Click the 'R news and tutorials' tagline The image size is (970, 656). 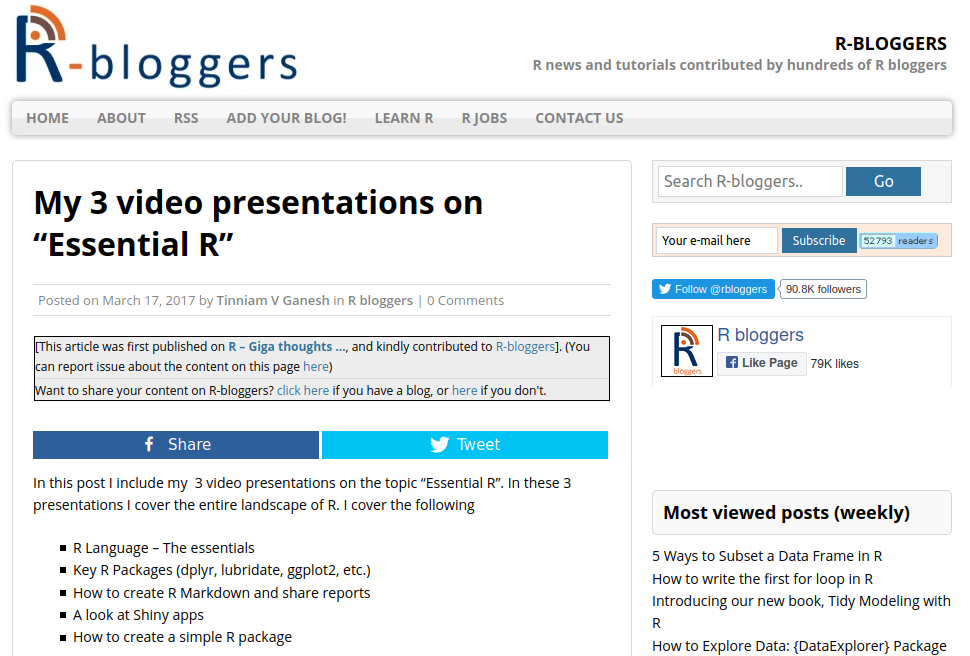pos(739,65)
